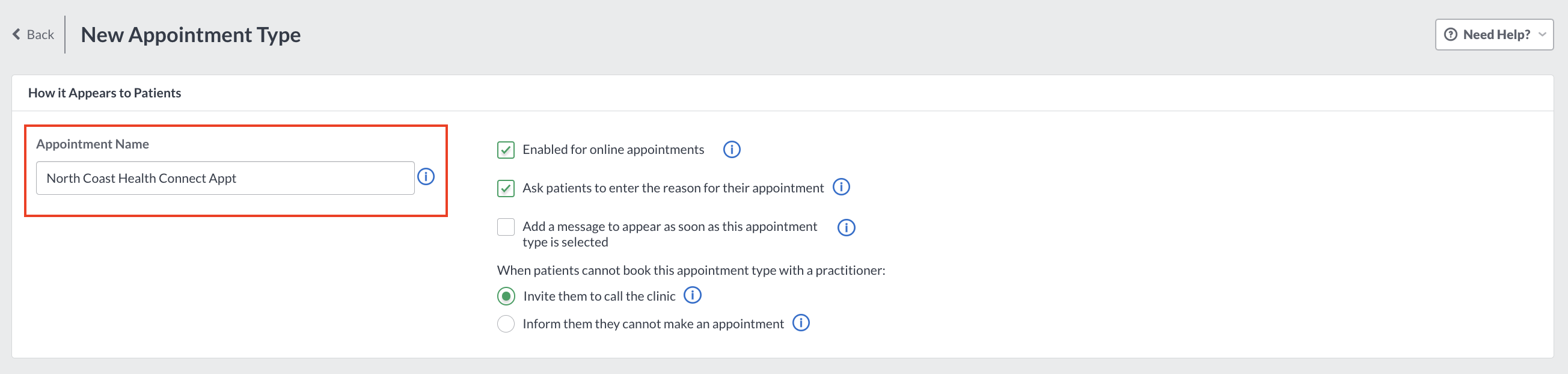This screenshot has width=1568, height=374.
Task: Click the New Appointment Type title
Action: point(191,35)
